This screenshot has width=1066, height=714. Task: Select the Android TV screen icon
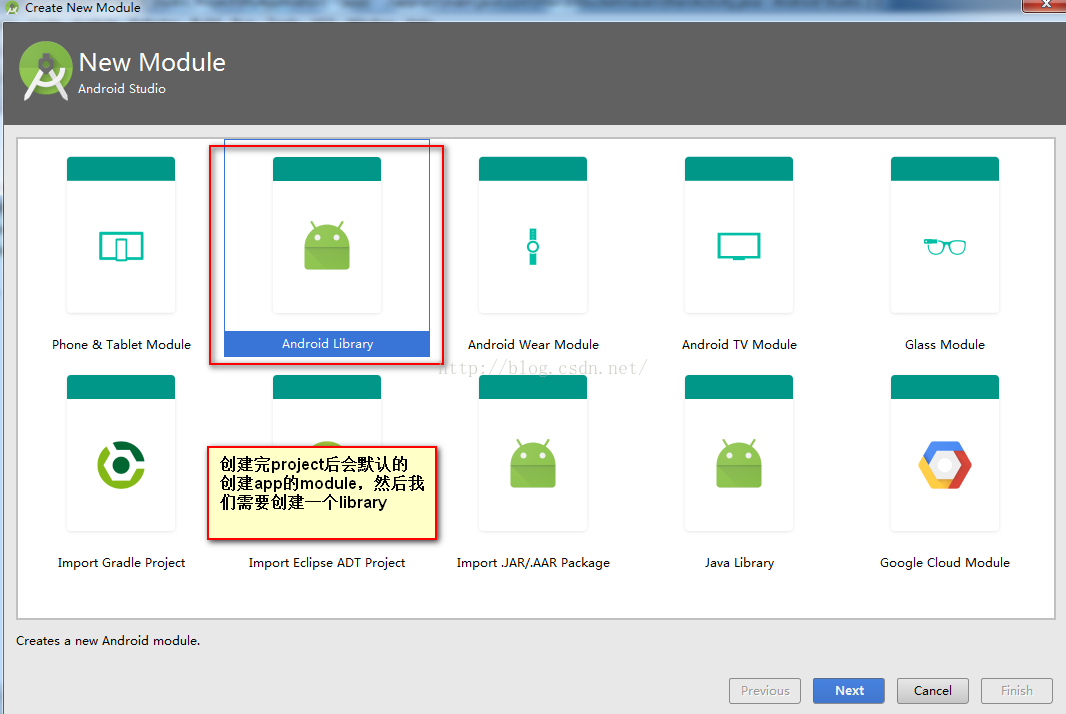[739, 246]
